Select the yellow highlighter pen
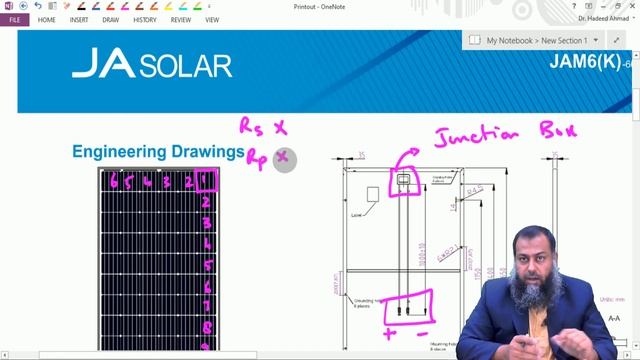This screenshot has height=360, width=640. (169, 6)
